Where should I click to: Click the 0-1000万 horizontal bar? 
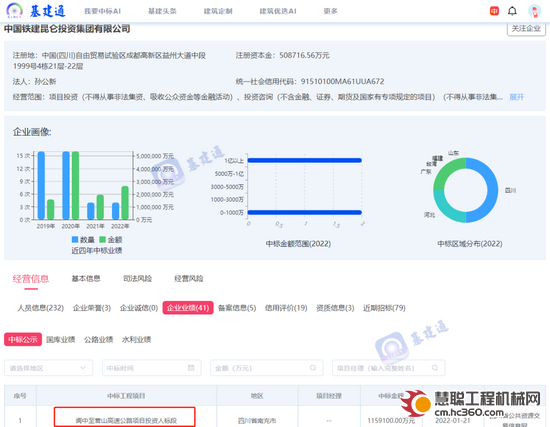pyautogui.click(x=304, y=212)
